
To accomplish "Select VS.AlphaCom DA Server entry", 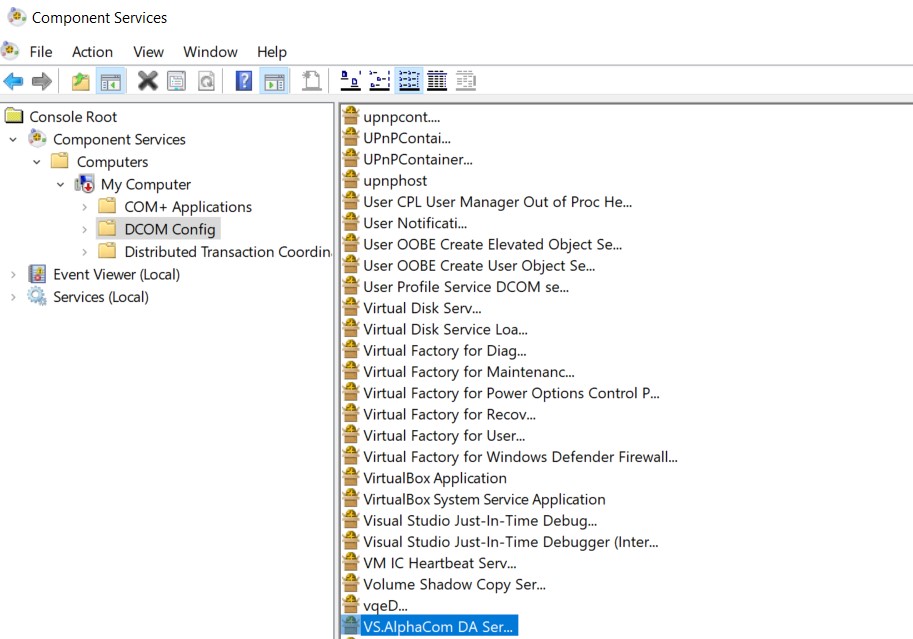I will (x=437, y=627).
